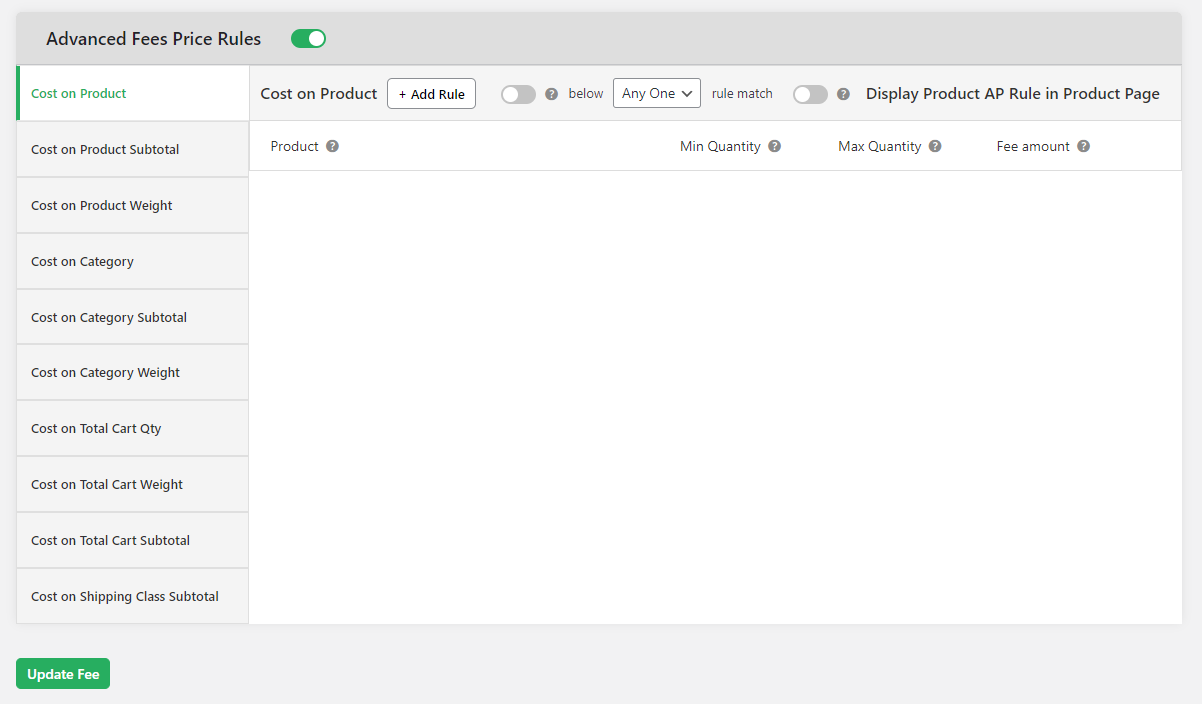Click the Add Rule button
Viewport: 1202px width, 704px height.
(x=431, y=93)
